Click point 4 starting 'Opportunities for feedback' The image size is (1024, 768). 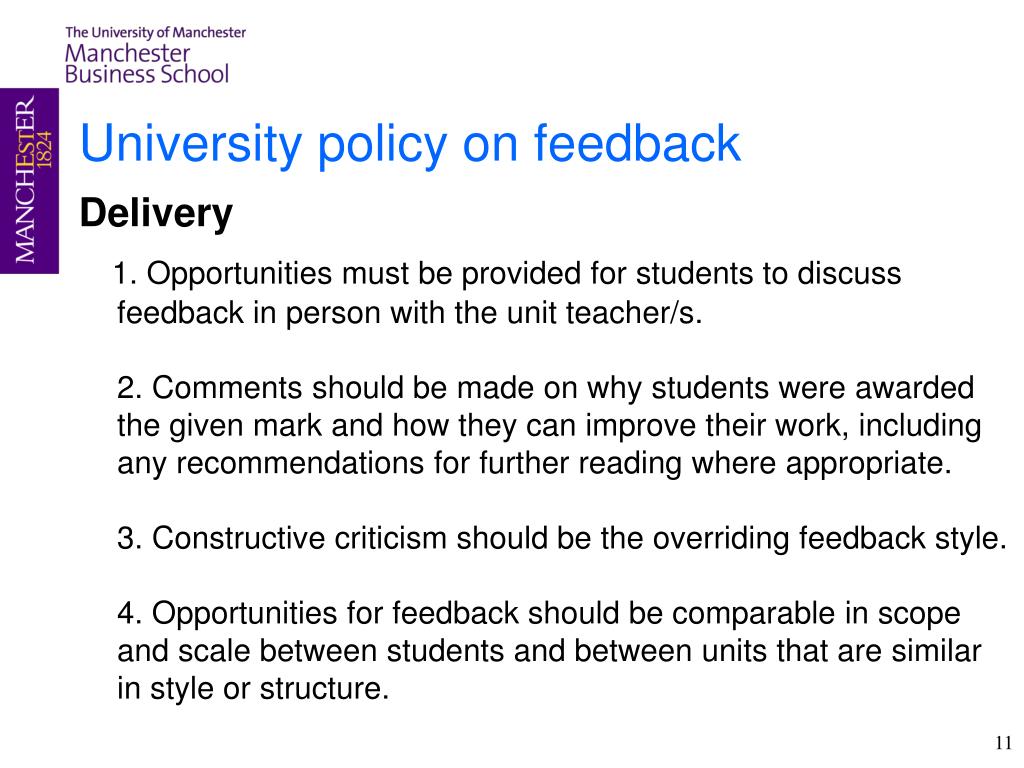(549, 651)
